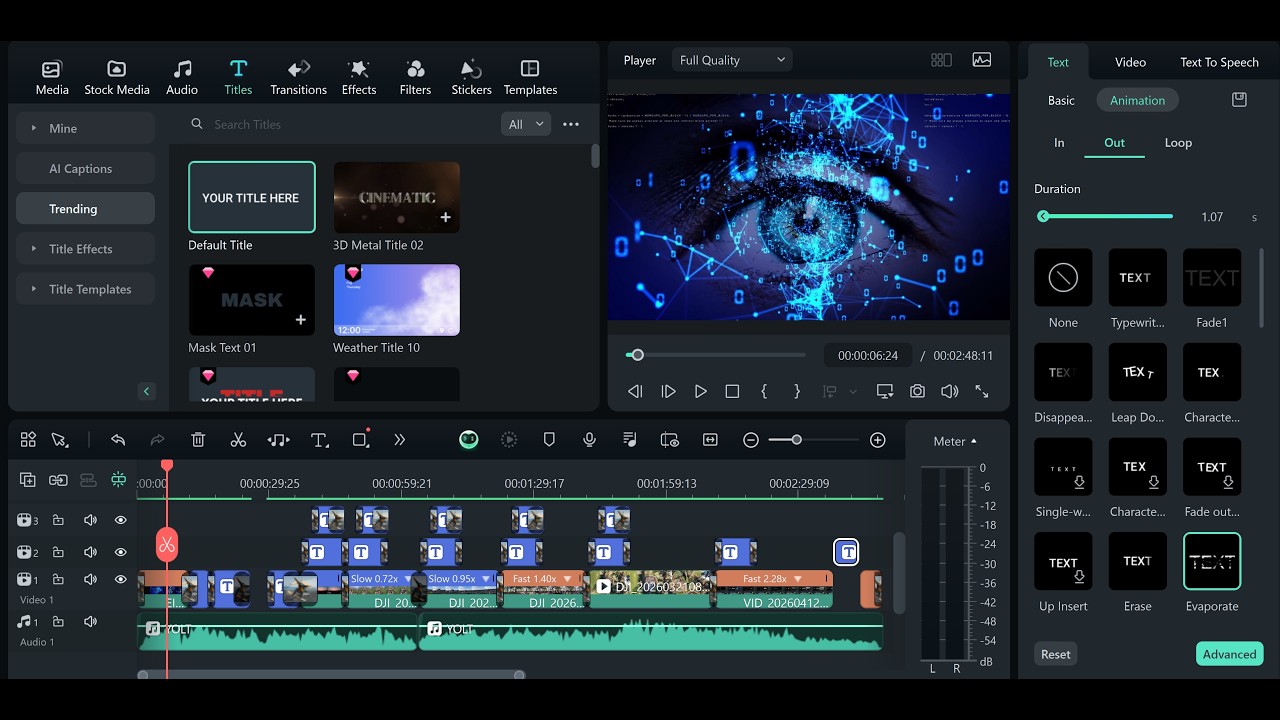This screenshot has height=720, width=1280.
Task: Open the All filter dropdown
Action: click(526, 124)
